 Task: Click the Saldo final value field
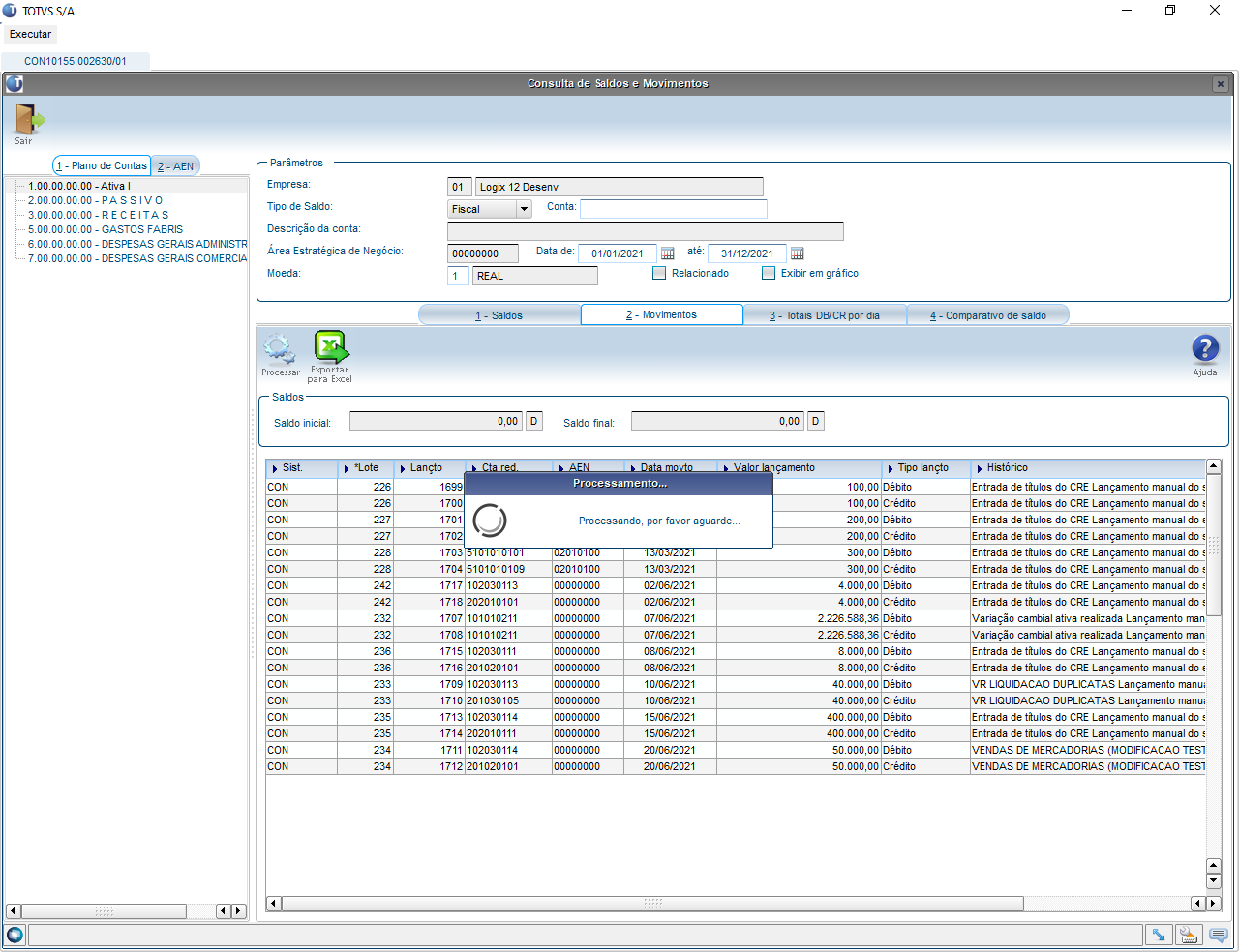(717, 421)
